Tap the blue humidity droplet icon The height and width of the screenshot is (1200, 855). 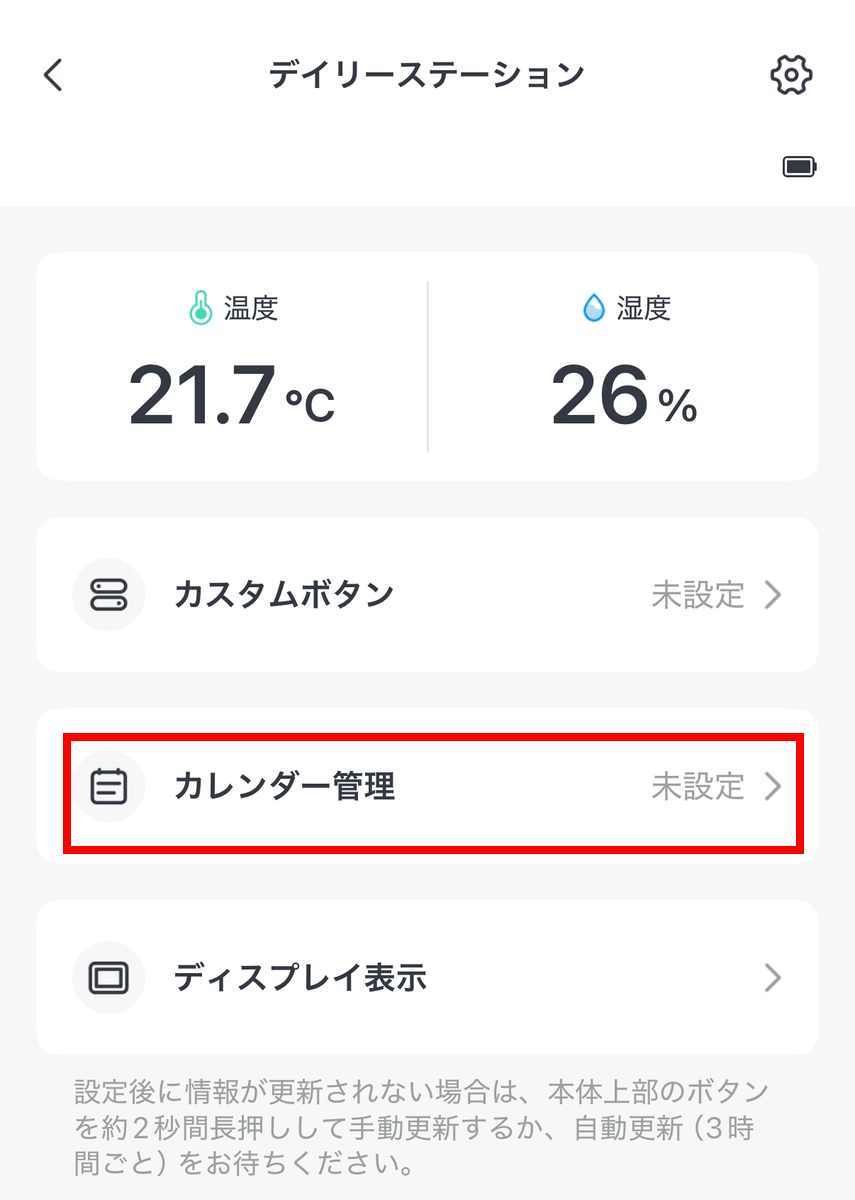click(594, 309)
